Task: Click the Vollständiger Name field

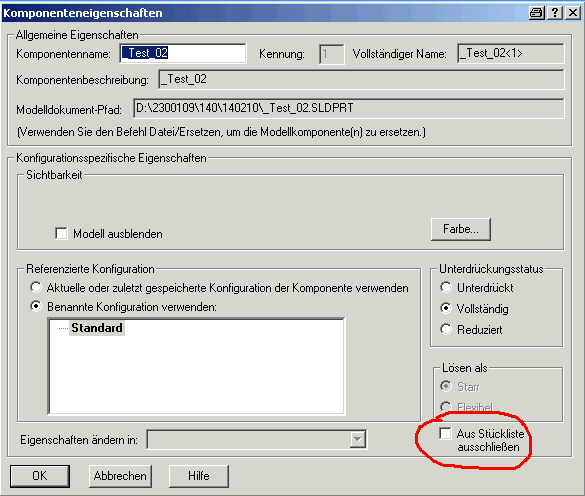Action: (x=511, y=53)
